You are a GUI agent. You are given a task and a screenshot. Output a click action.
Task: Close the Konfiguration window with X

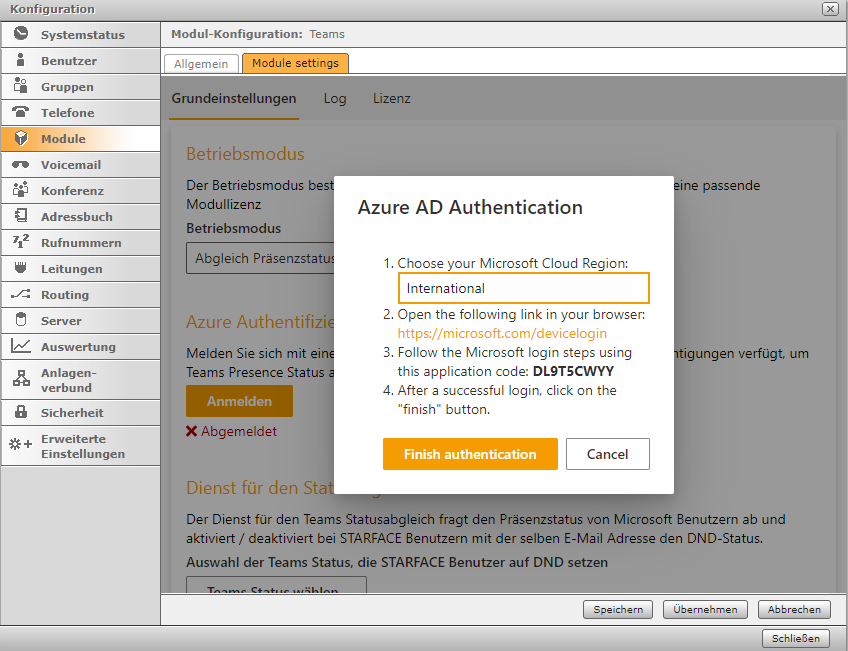[830, 9]
